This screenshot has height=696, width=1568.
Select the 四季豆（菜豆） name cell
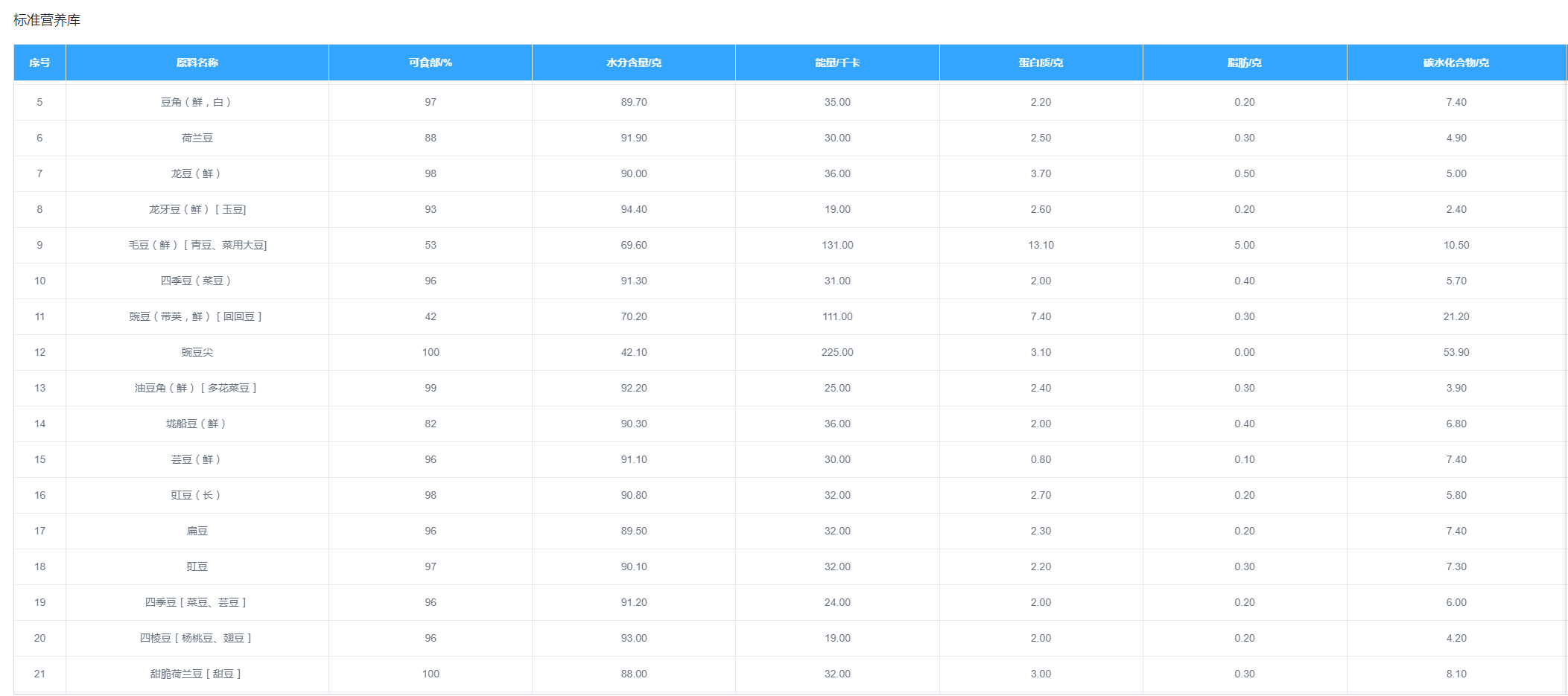pyautogui.click(x=197, y=281)
